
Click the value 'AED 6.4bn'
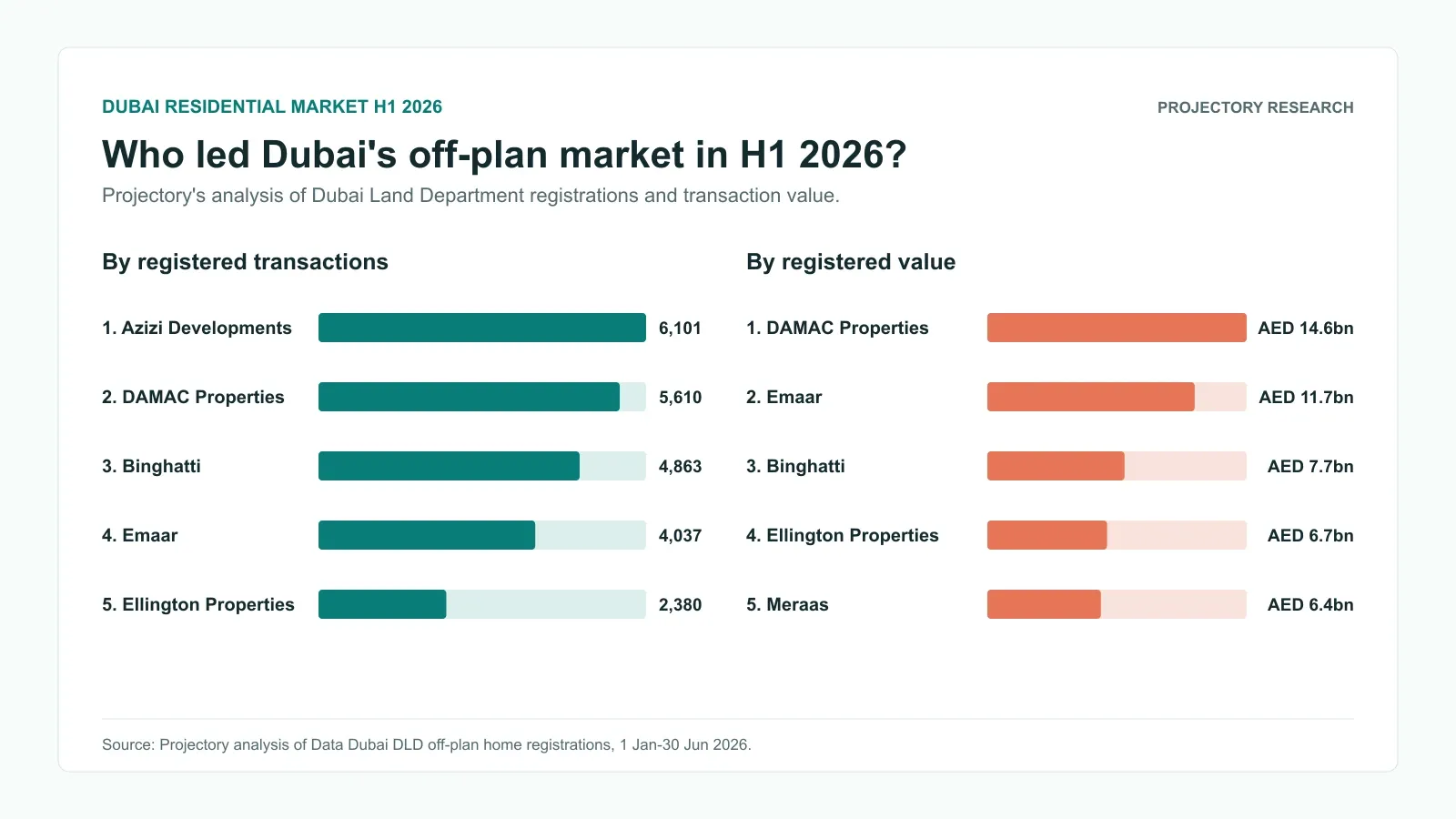pos(1310,604)
